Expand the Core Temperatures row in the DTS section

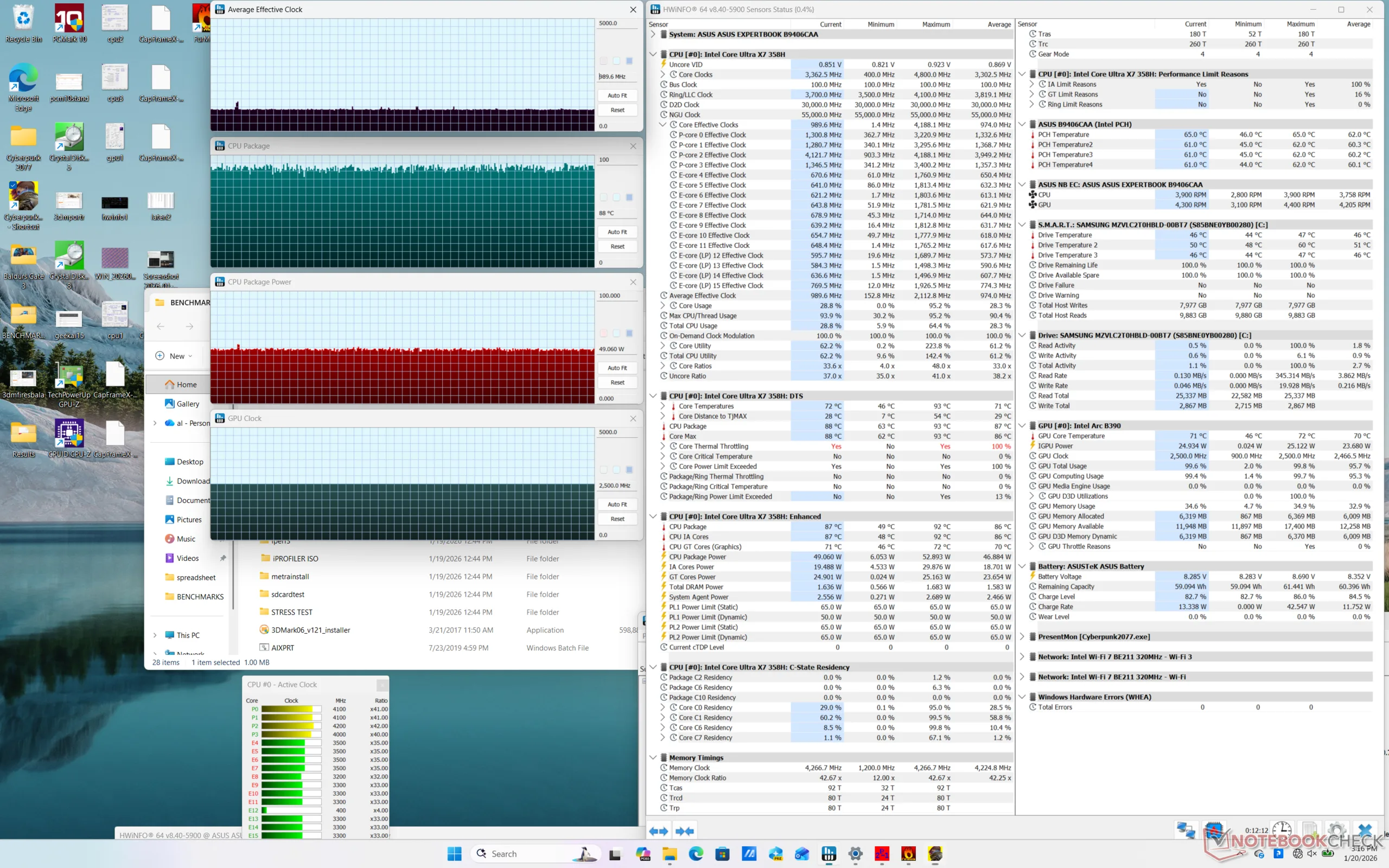[663, 406]
